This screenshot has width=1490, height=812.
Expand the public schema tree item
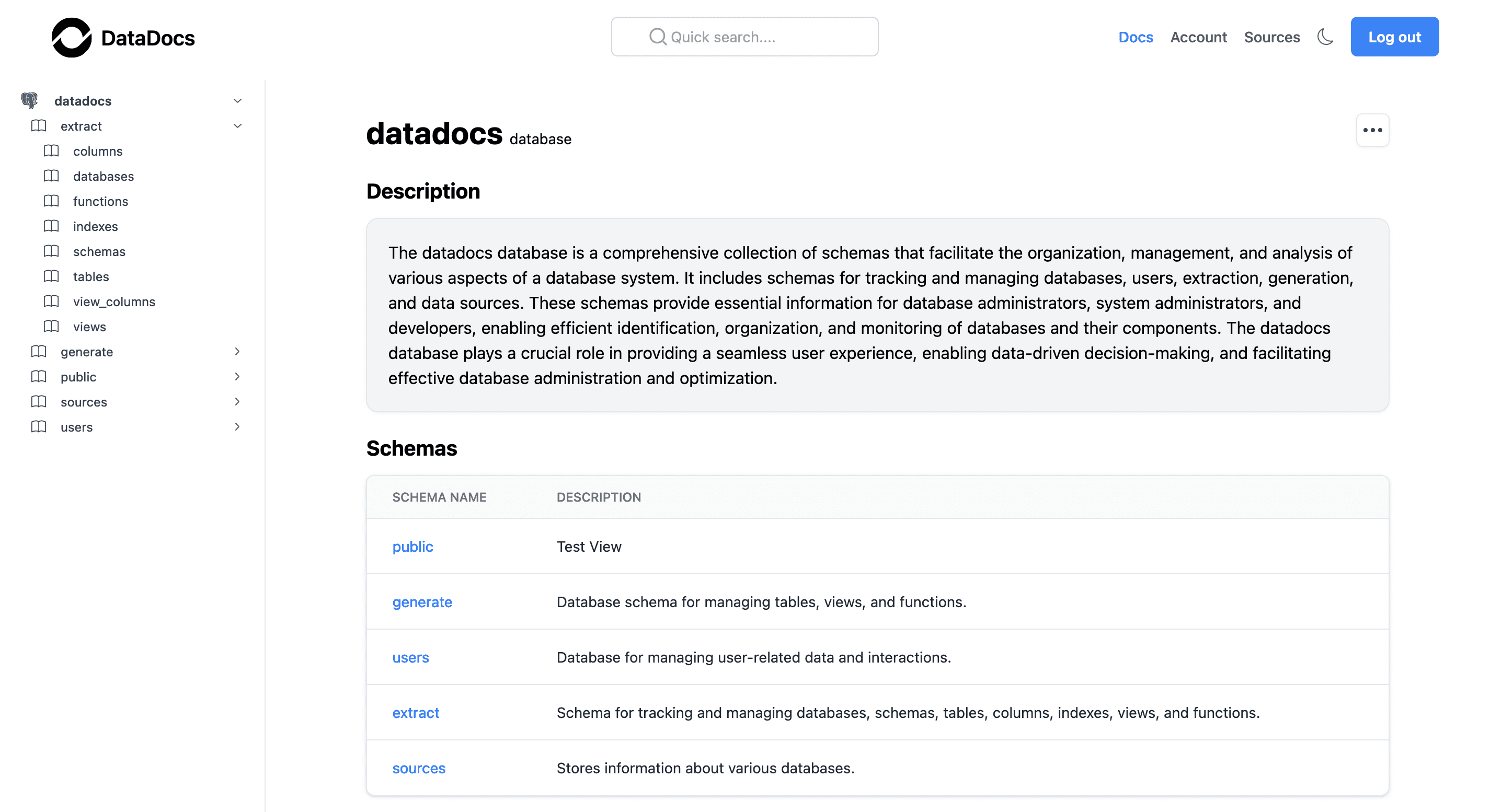tap(237, 376)
